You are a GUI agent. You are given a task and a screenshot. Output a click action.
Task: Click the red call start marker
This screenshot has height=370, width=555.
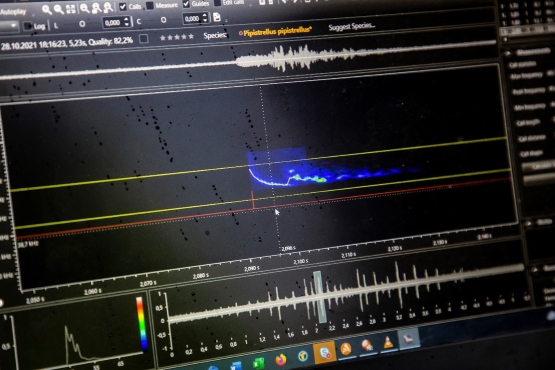tap(253, 200)
